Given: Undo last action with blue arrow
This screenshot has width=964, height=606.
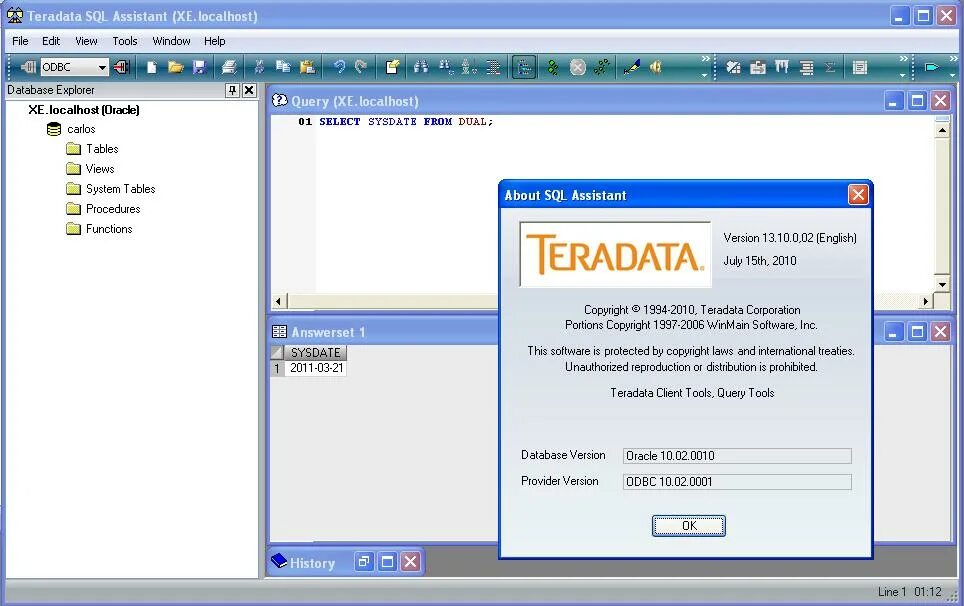Looking at the screenshot, I should pos(339,67).
